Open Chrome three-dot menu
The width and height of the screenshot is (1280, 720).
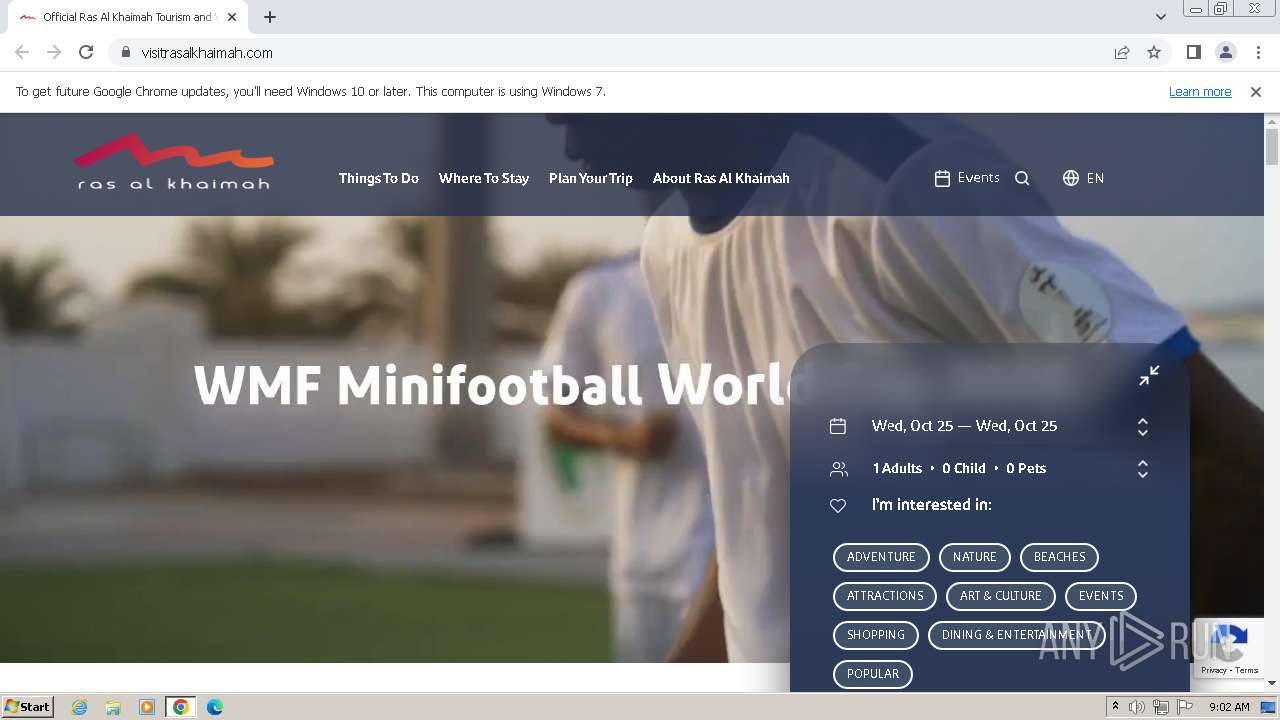(1258, 52)
